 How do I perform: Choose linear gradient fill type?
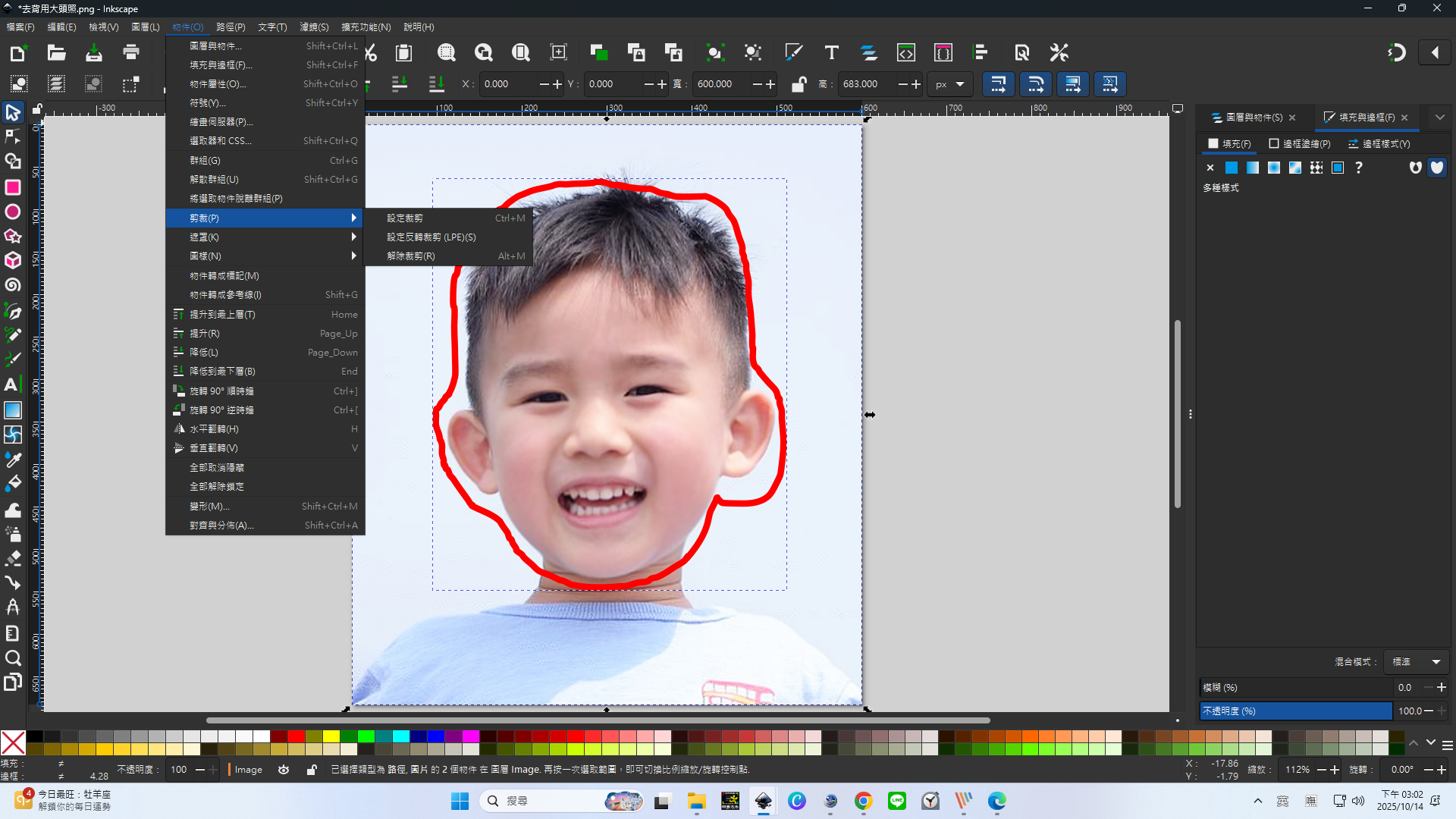(x=1252, y=168)
